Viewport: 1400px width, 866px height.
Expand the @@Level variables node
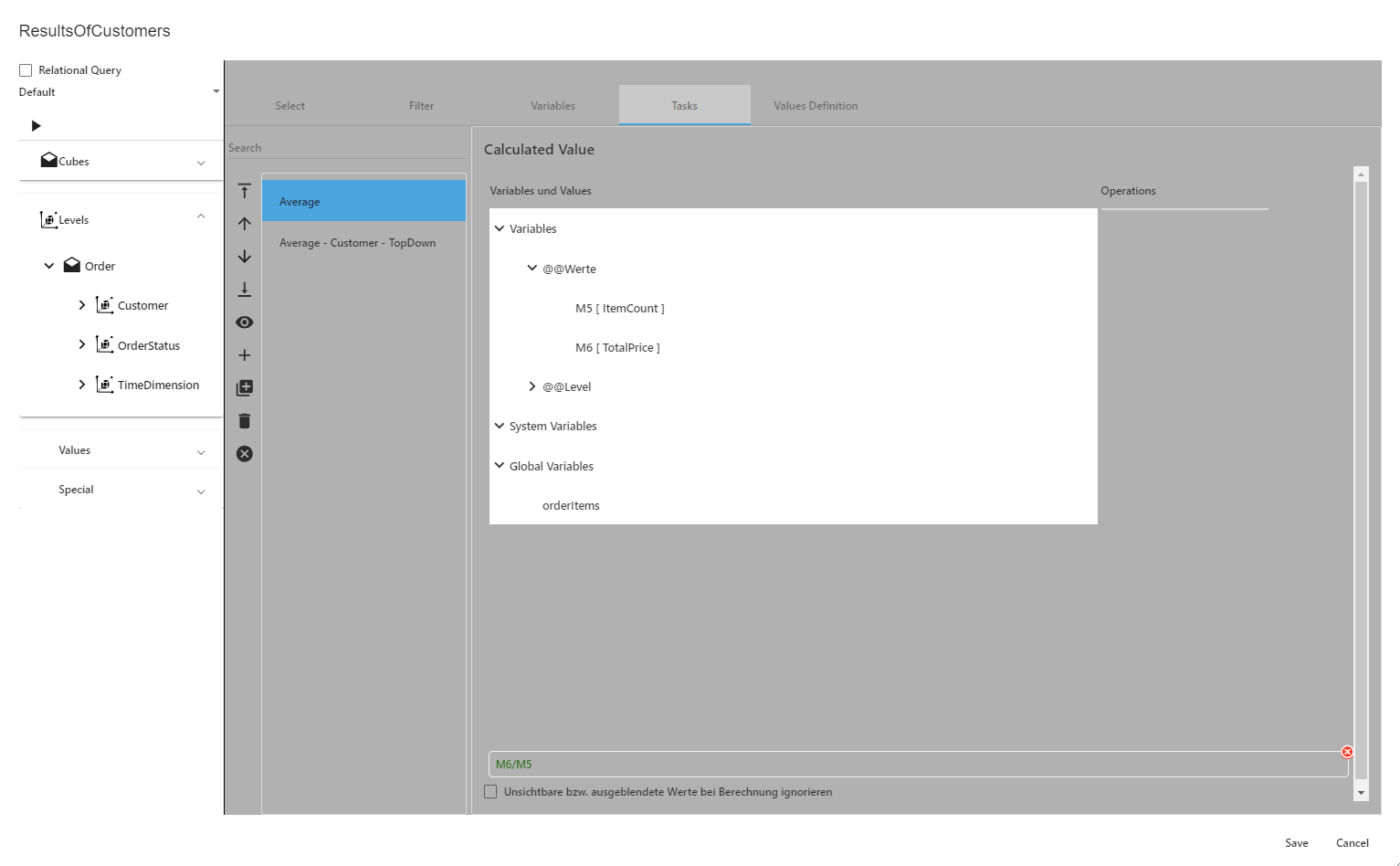tap(532, 386)
